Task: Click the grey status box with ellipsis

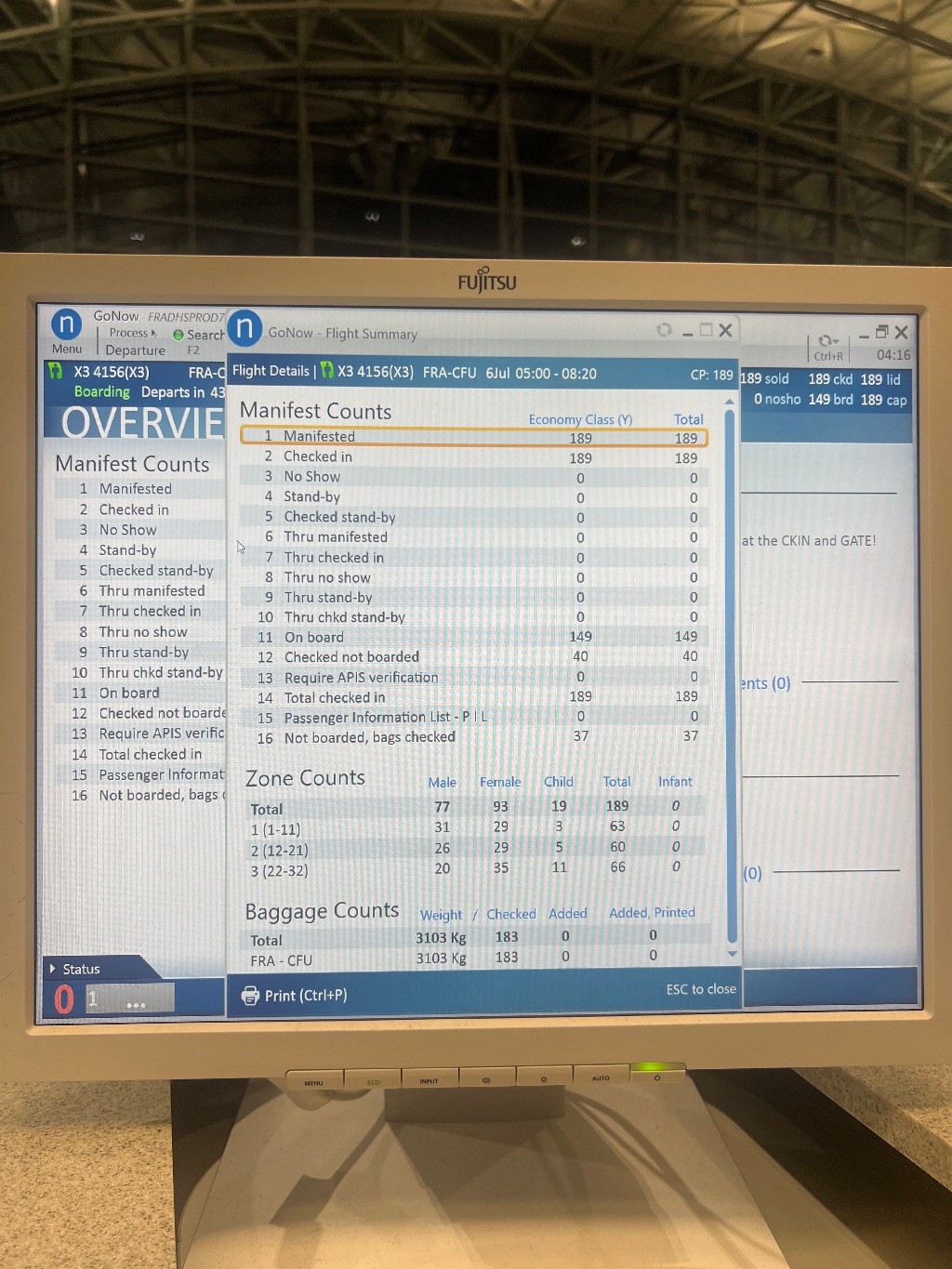Action: (131, 999)
